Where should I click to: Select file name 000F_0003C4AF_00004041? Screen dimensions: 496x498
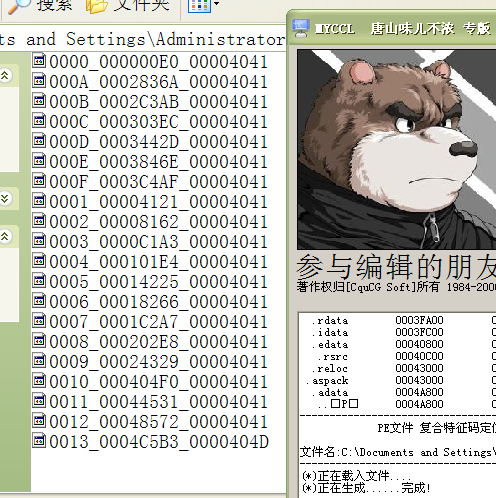click(158, 182)
